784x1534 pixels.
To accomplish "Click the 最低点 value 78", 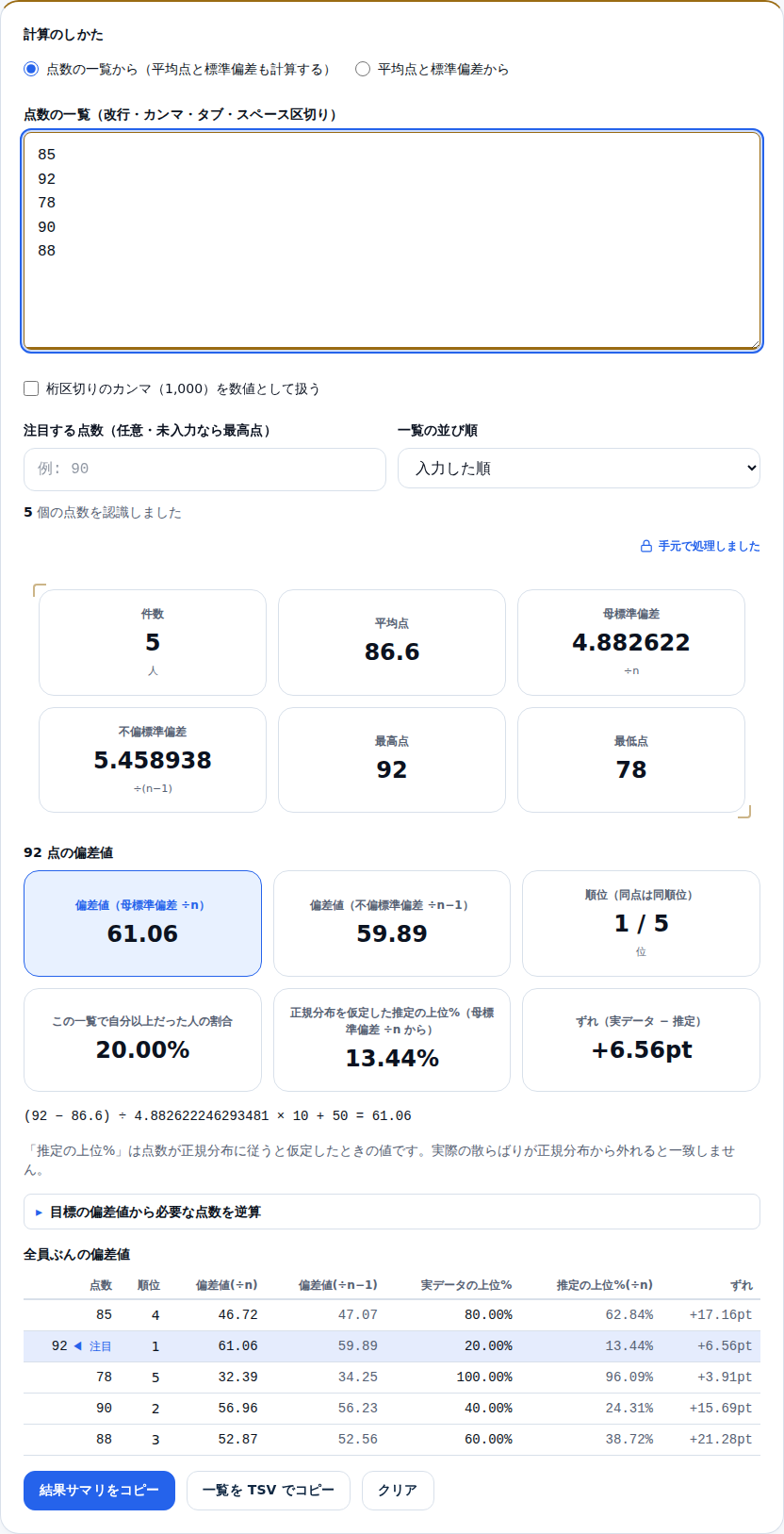I will click(631, 769).
